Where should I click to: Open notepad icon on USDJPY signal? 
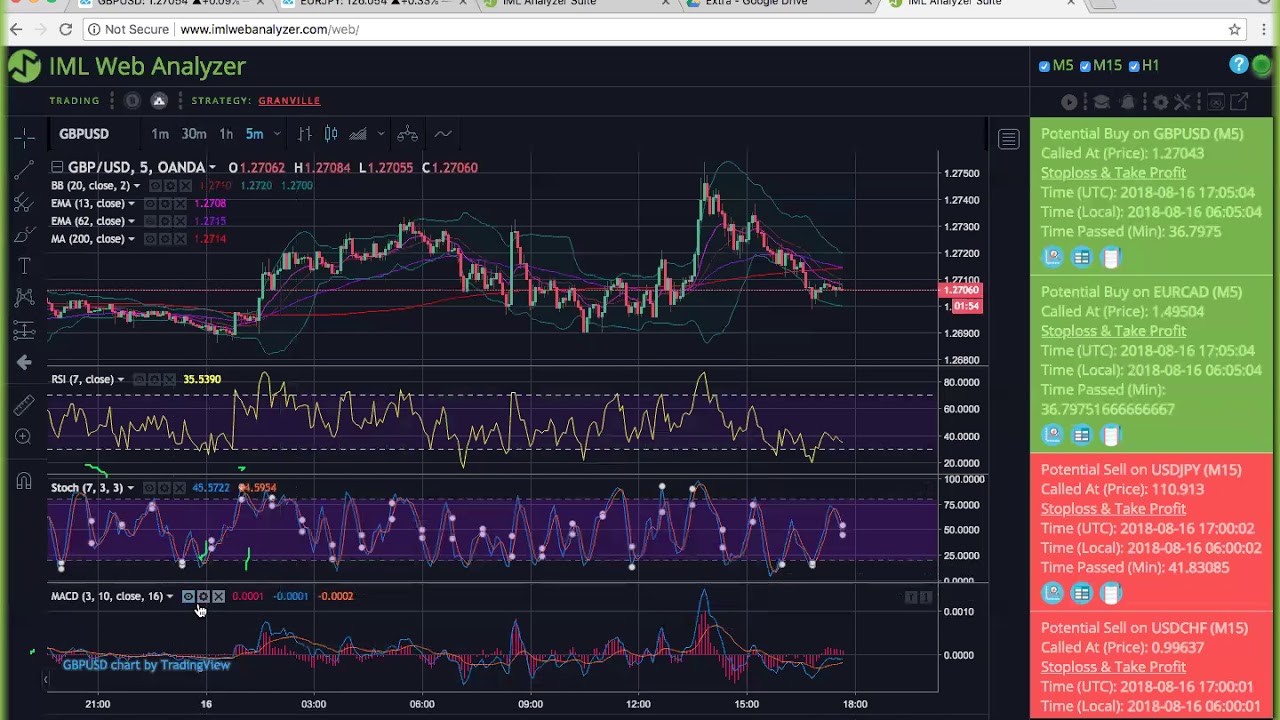1111,593
